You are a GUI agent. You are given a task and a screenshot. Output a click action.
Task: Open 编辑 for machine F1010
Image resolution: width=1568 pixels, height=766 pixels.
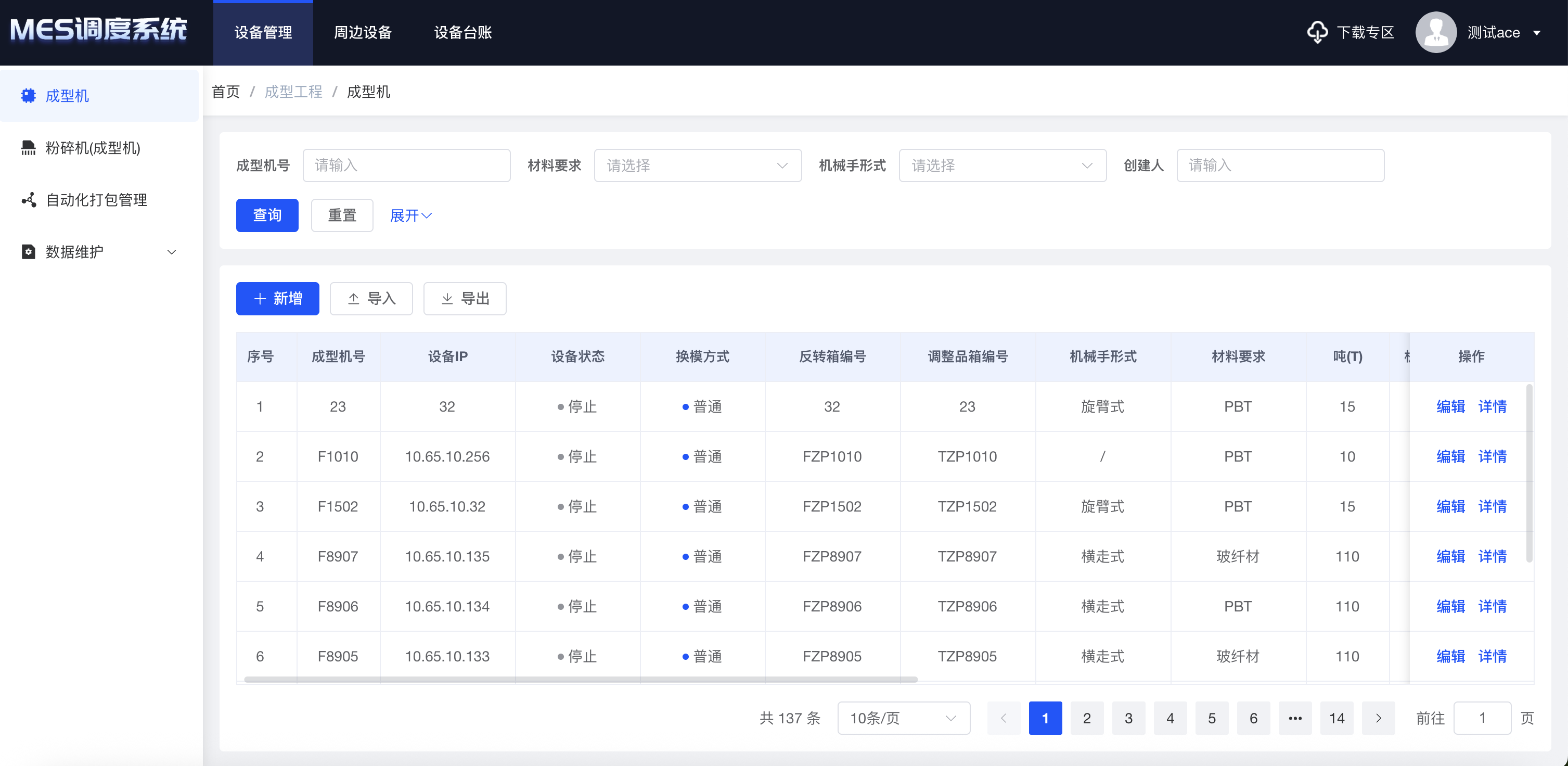[x=1451, y=456]
